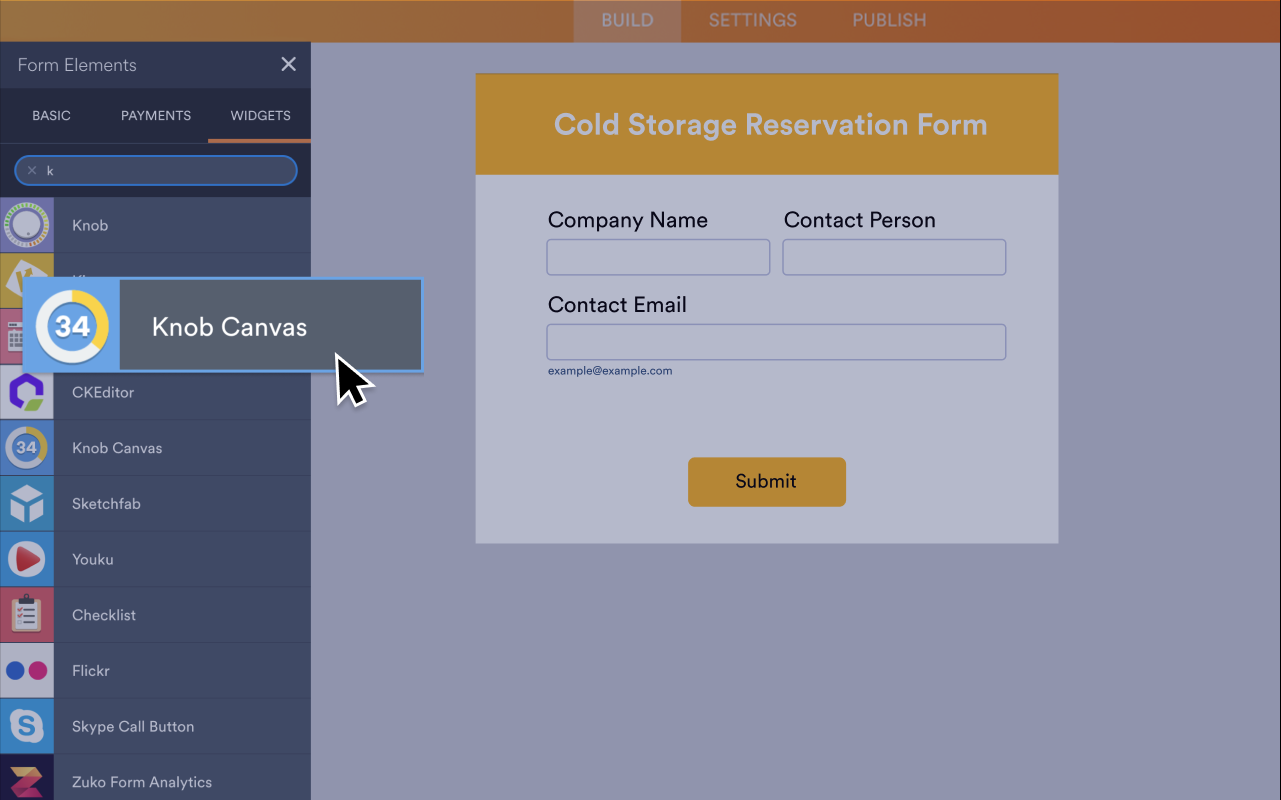The width and height of the screenshot is (1281, 800).
Task: Switch to the PUBLISH view
Action: [x=888, y=20]
